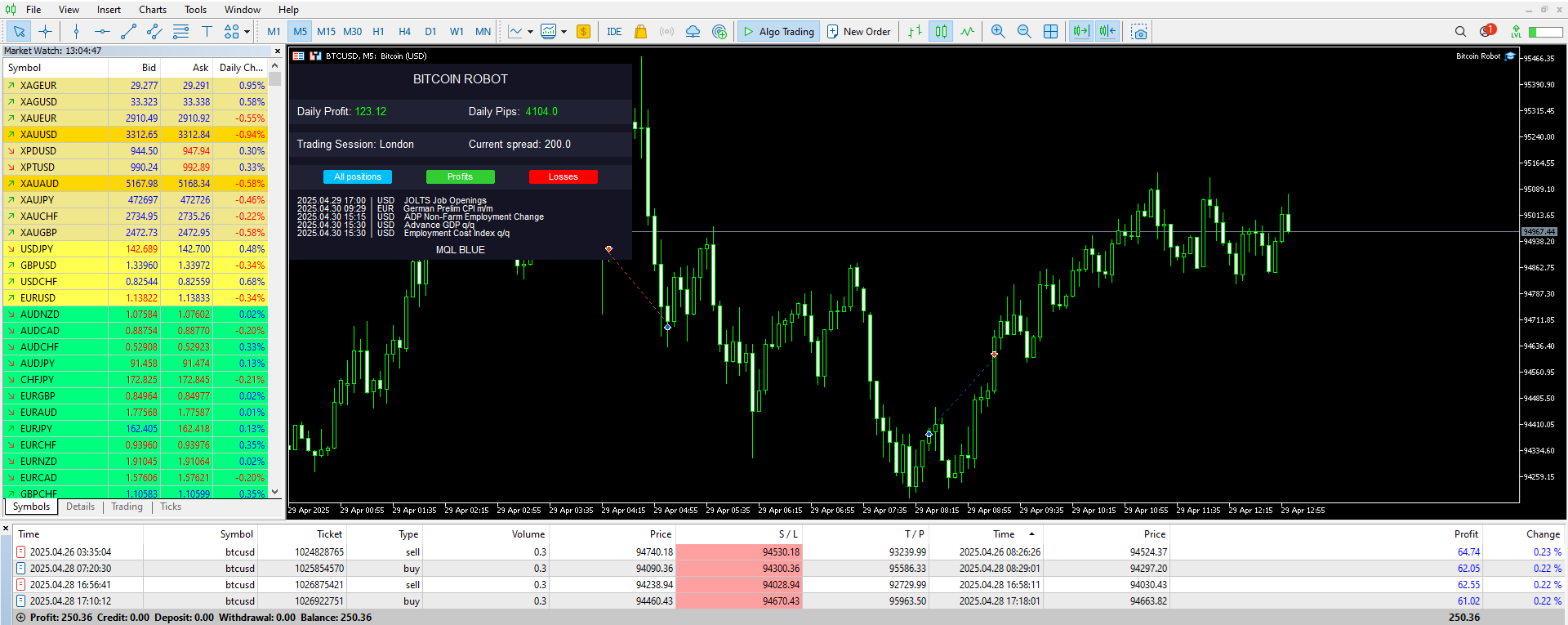Click the All positions button
Screen dimensions: 1568x625
pyautogui.click(x=358, y=176)
